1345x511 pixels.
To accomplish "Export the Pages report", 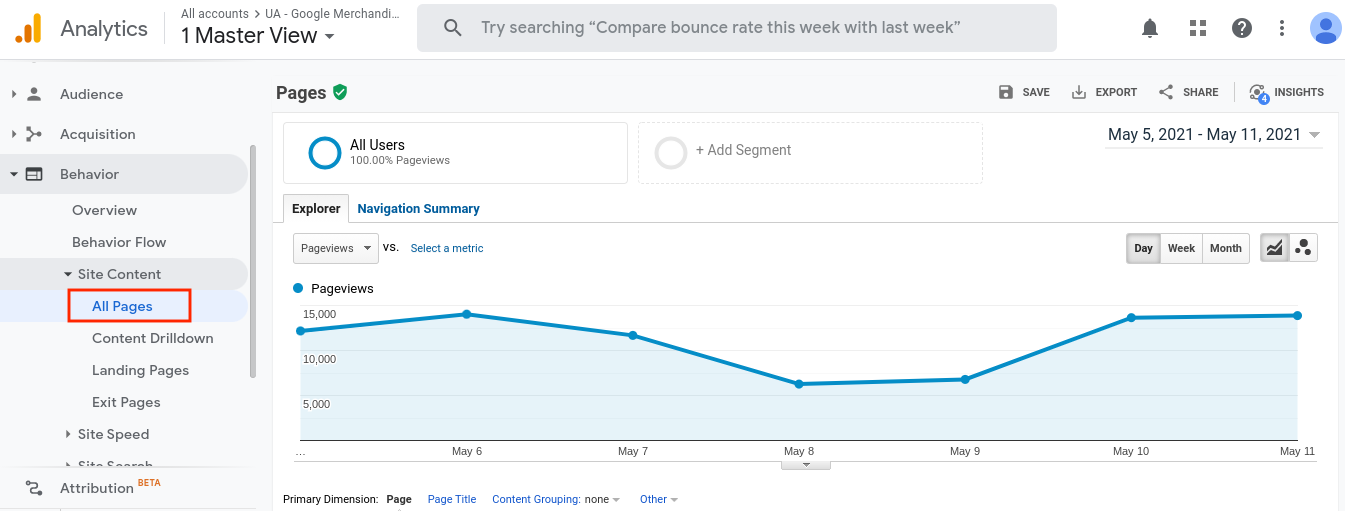I will 1104,92.
